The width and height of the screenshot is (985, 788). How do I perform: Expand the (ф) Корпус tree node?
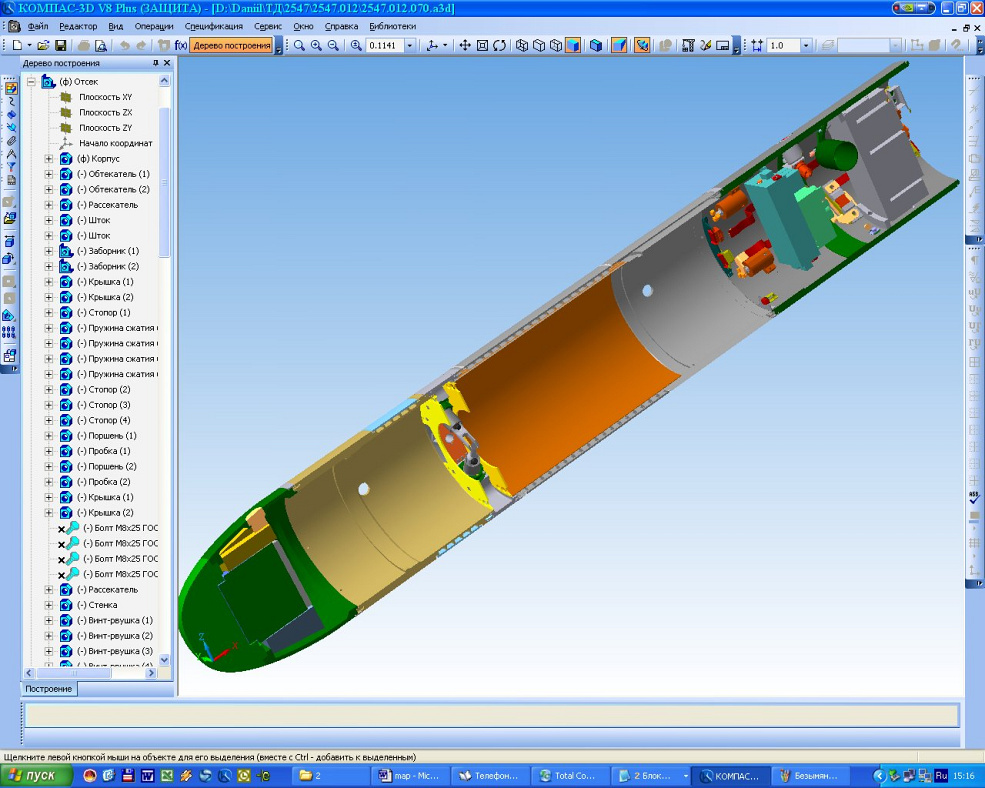49,159
